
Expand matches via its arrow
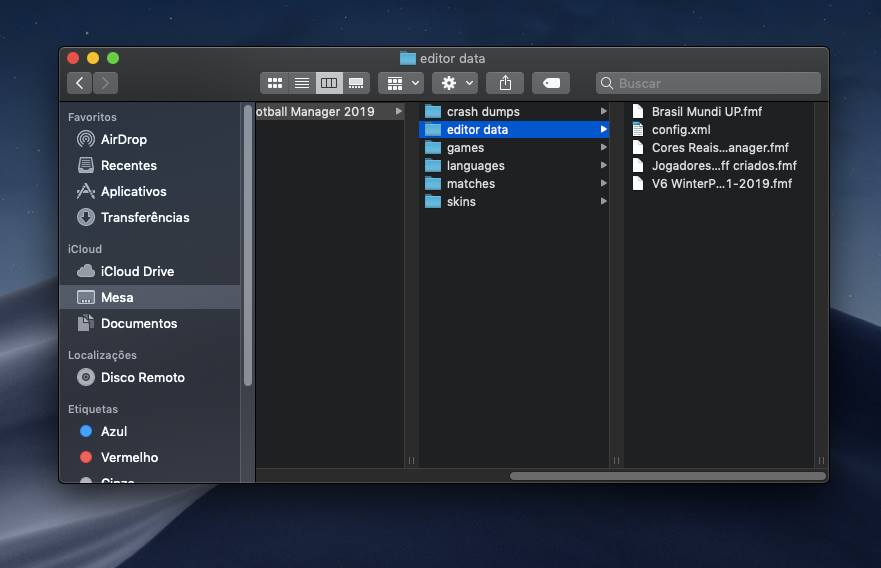point(603,183)
